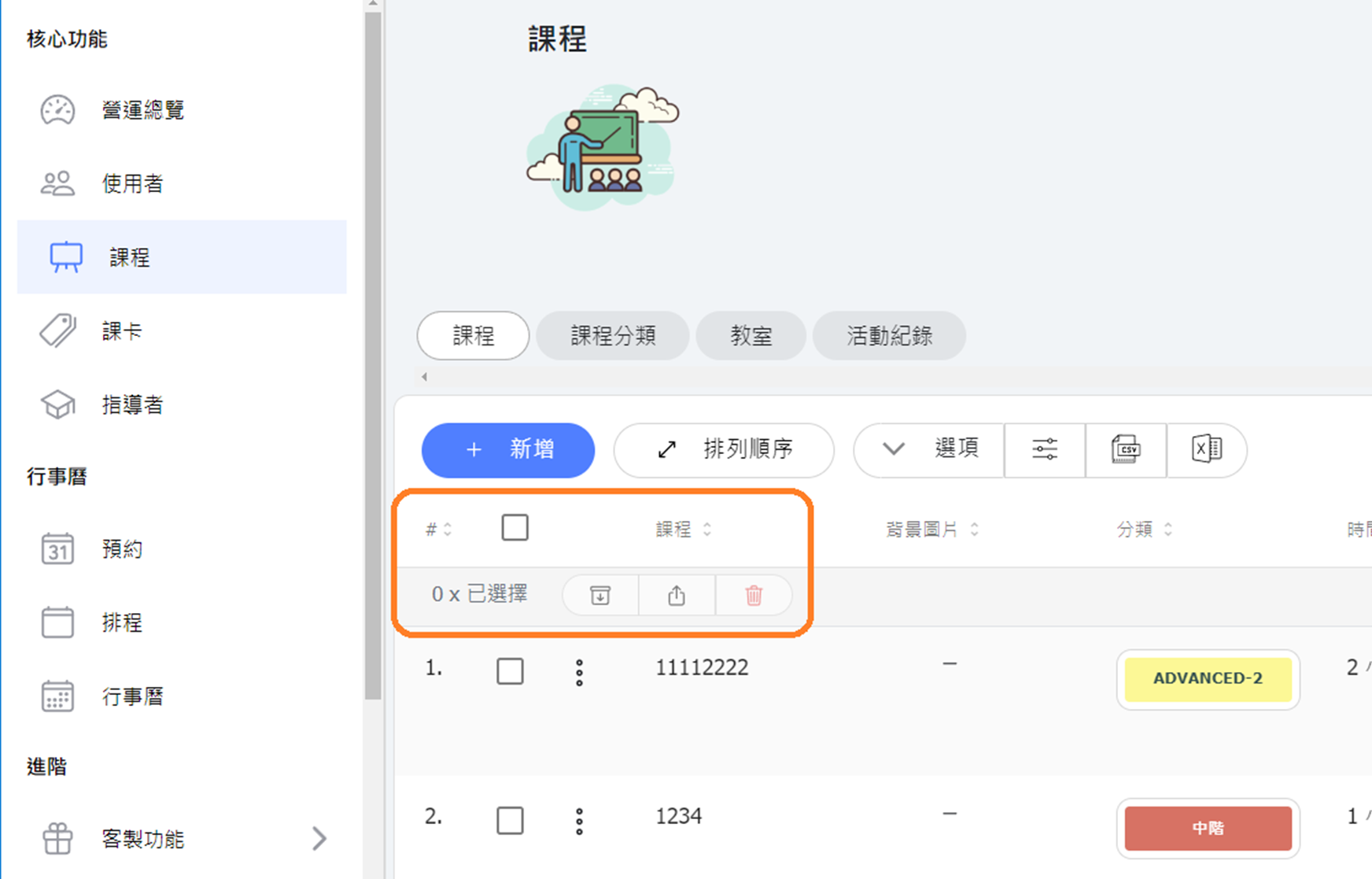Click the yellow ADVANCED-2 category tag
Viewport: 1372px width, 879px height.
(1208, 678)
